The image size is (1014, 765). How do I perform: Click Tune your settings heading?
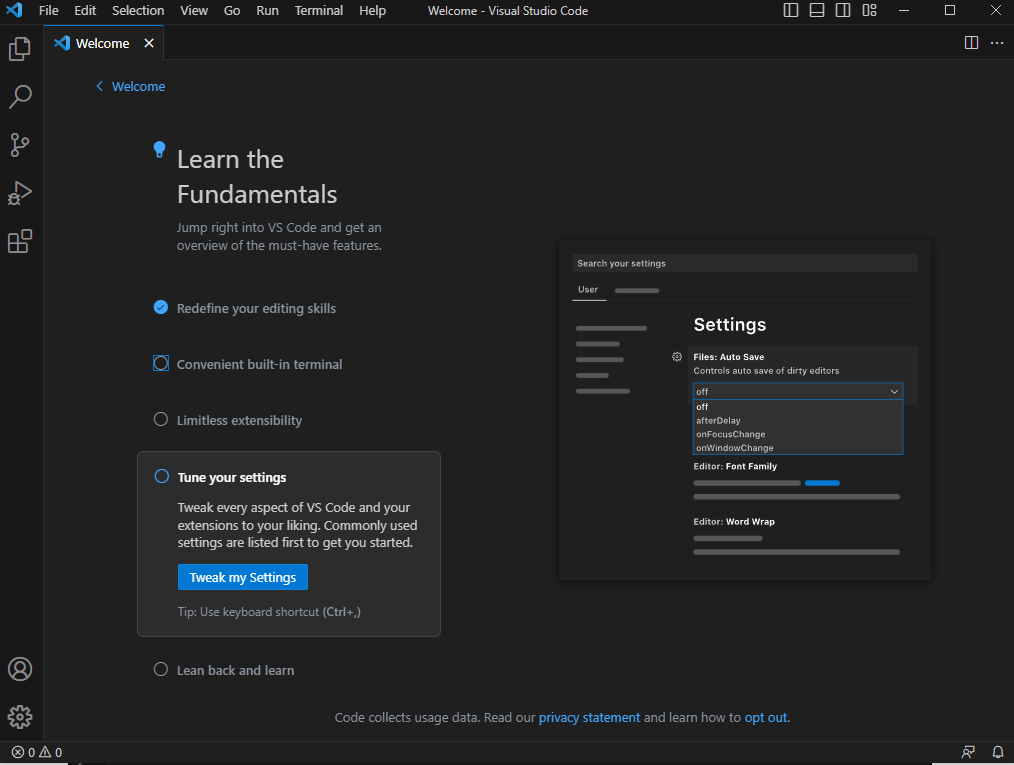click(x=232, y=477)
